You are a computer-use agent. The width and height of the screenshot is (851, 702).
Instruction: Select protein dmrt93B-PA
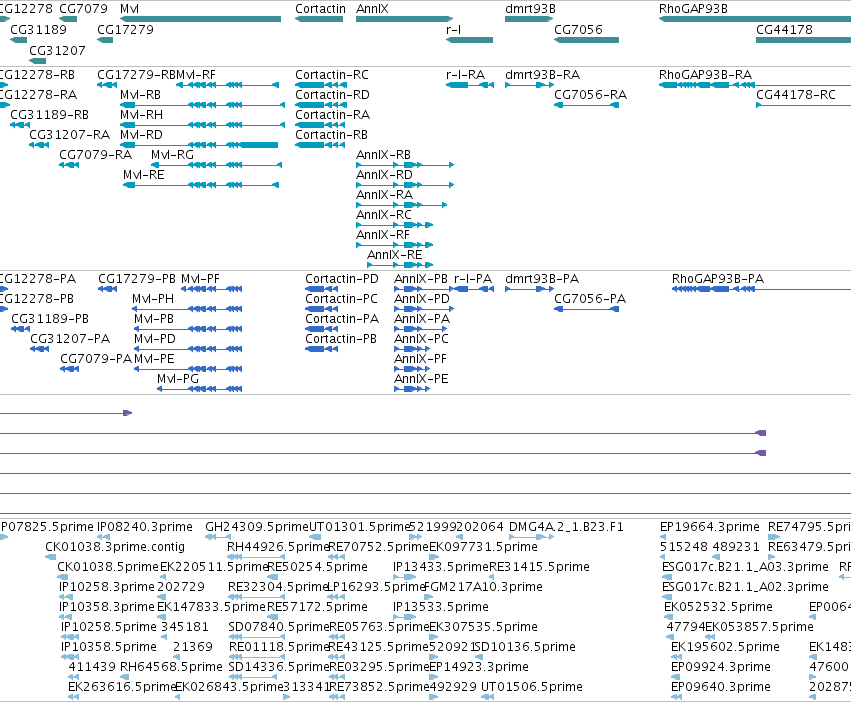(x=542, y=279)
